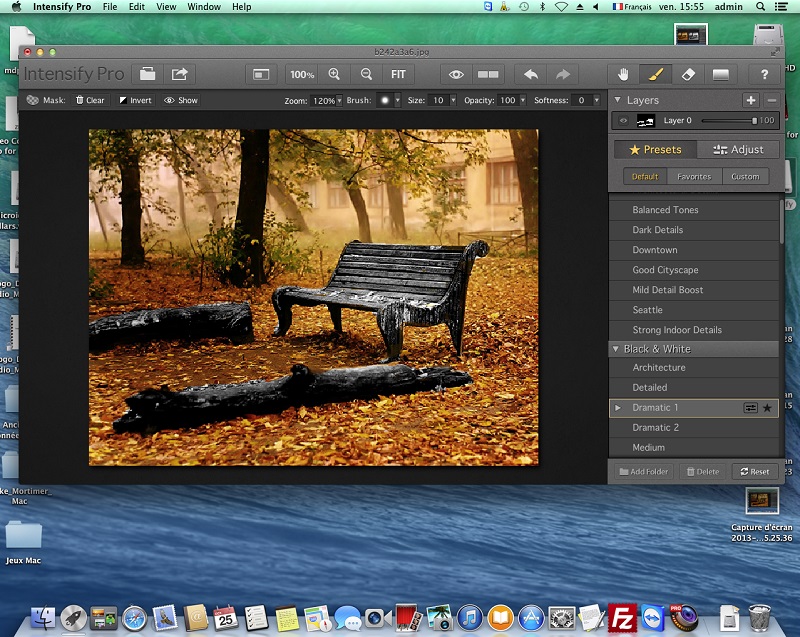800x637 pixels.
Task: Apply the Downtown preset
Action: (694, 250)
